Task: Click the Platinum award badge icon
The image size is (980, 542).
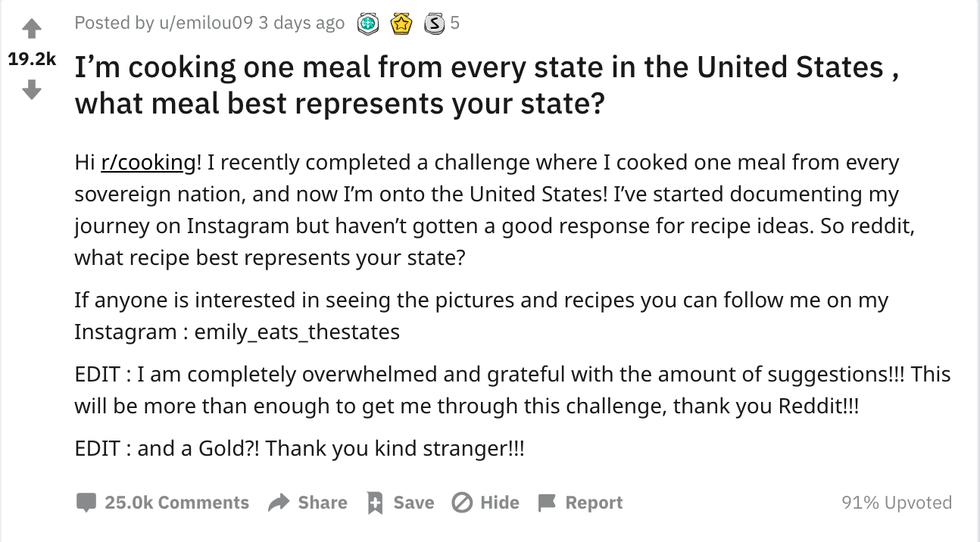Action: click(368, 24)
